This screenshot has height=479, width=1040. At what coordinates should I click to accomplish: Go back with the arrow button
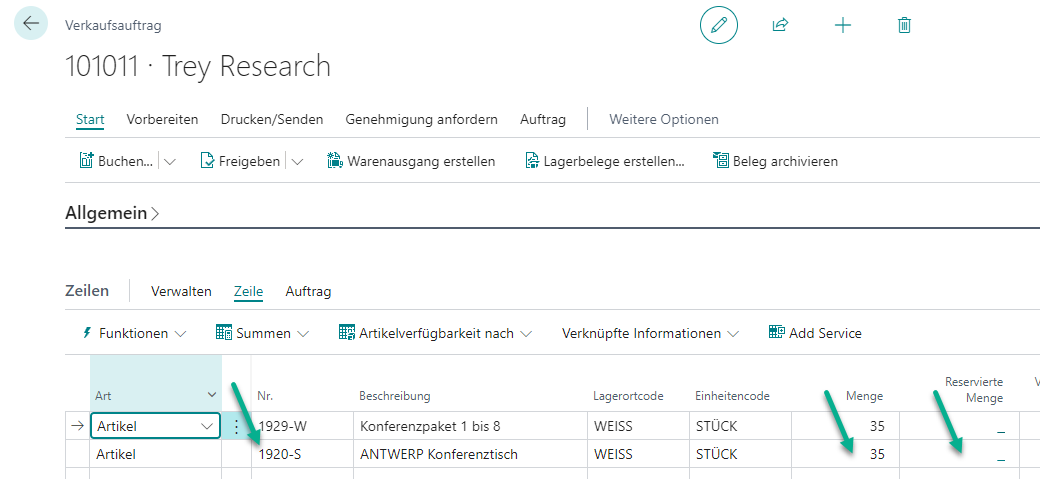(x=31, y=23)
